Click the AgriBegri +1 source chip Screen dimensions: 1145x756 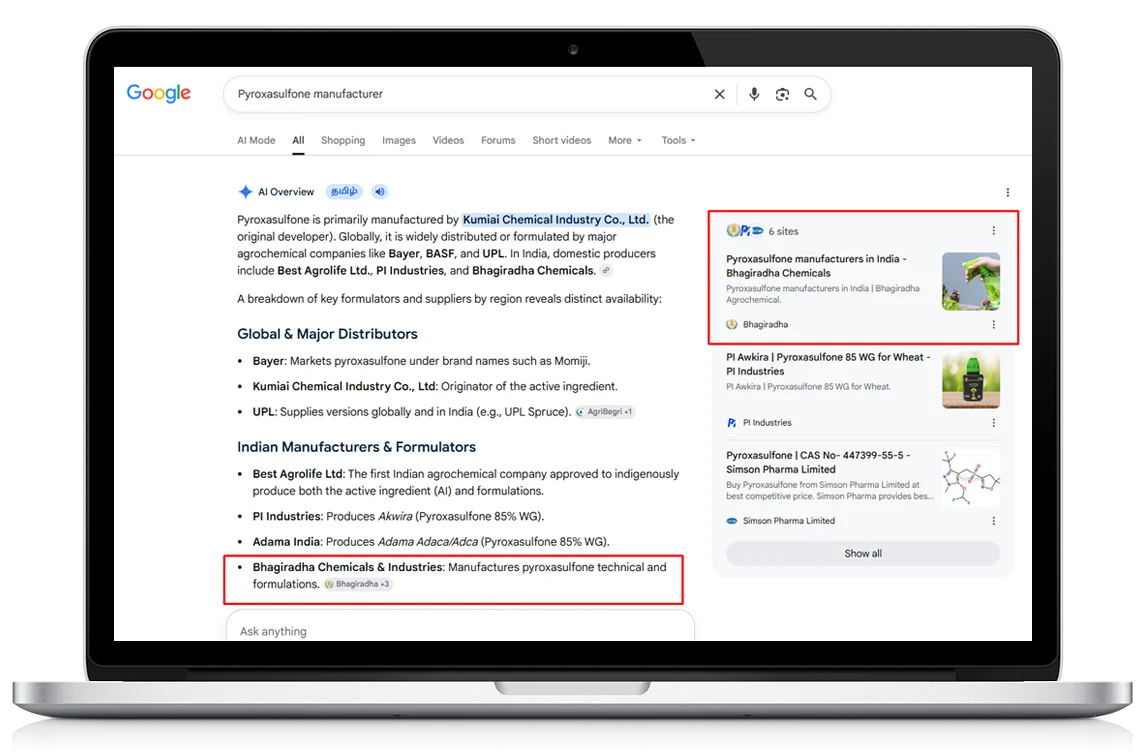tap(605, 412)
